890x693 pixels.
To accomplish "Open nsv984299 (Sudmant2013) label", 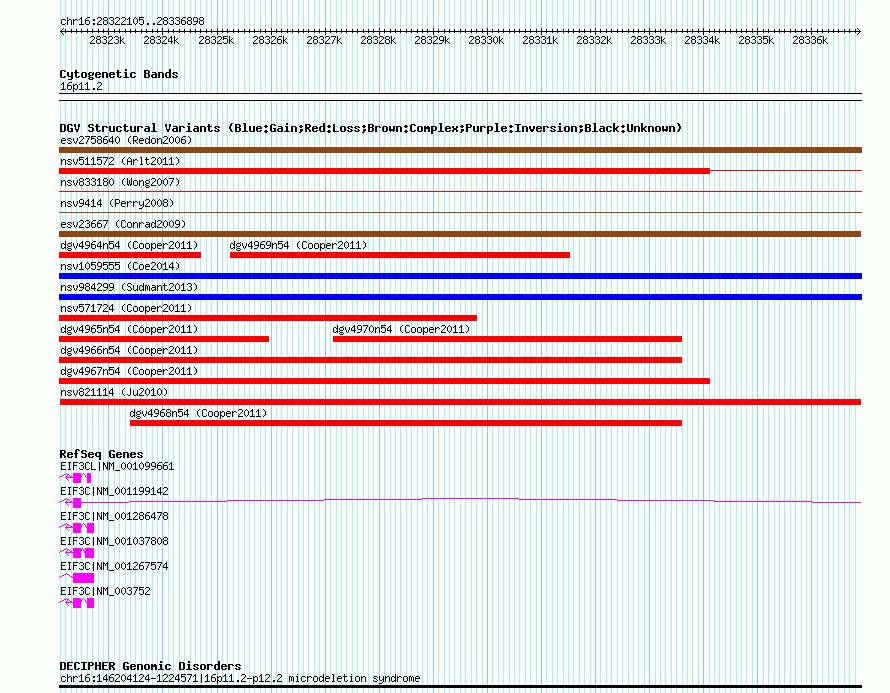I will [129, 287].
